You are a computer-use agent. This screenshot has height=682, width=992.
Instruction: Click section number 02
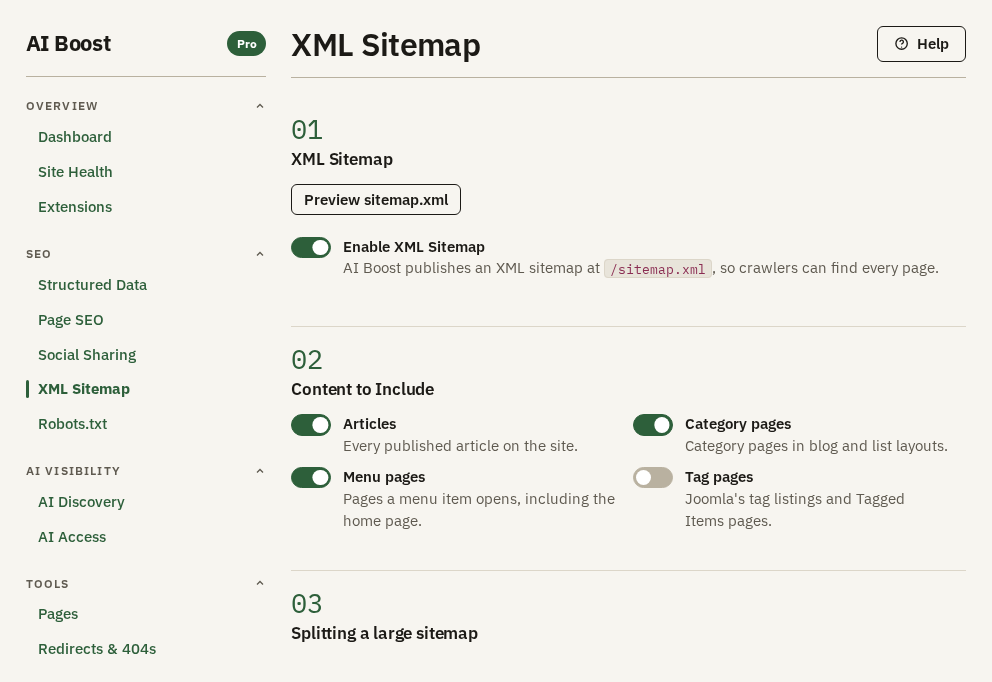tap(307, 360)
